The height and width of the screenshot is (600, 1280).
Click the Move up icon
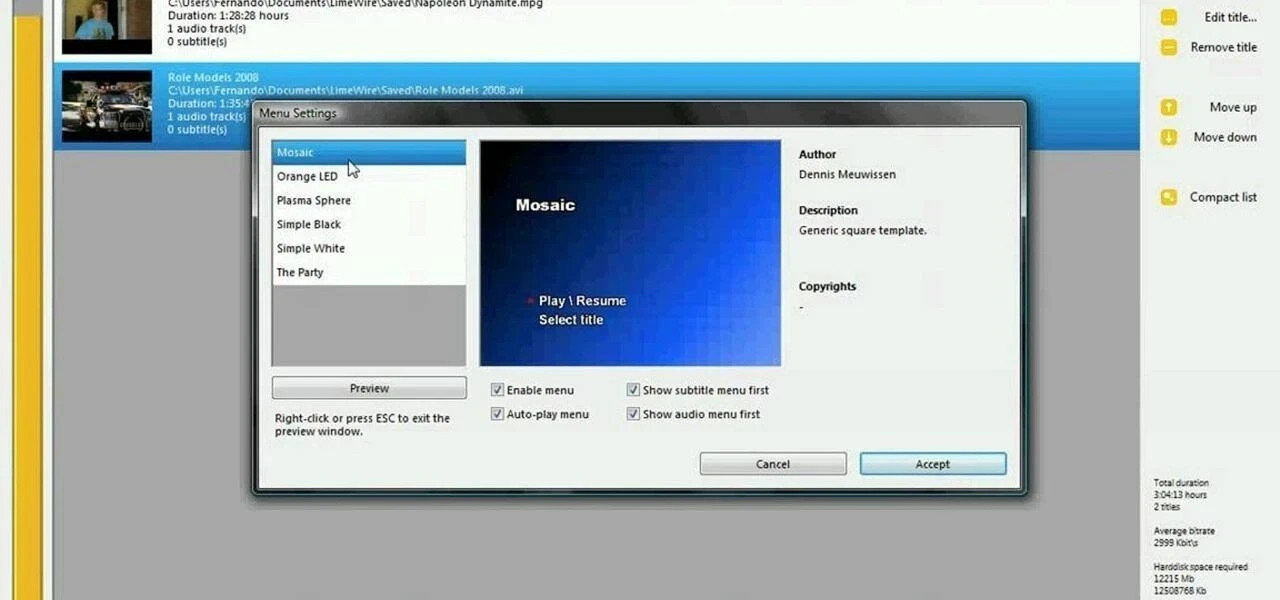[1168, 107]
